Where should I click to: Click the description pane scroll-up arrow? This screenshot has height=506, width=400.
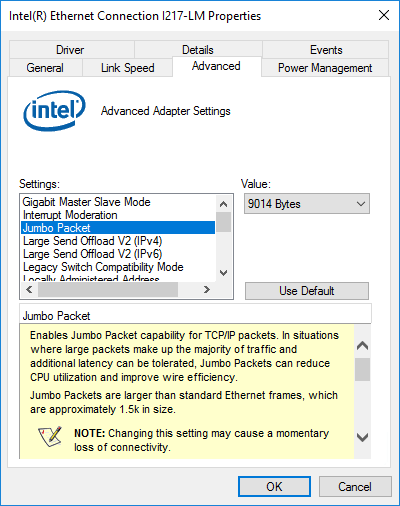coord(362,346)
